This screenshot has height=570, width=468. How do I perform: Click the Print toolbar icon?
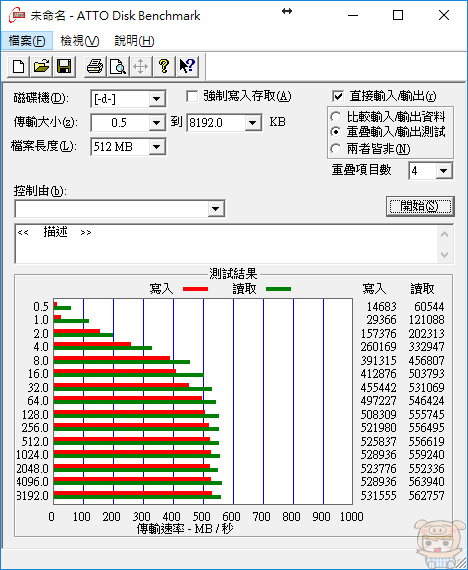95,67
